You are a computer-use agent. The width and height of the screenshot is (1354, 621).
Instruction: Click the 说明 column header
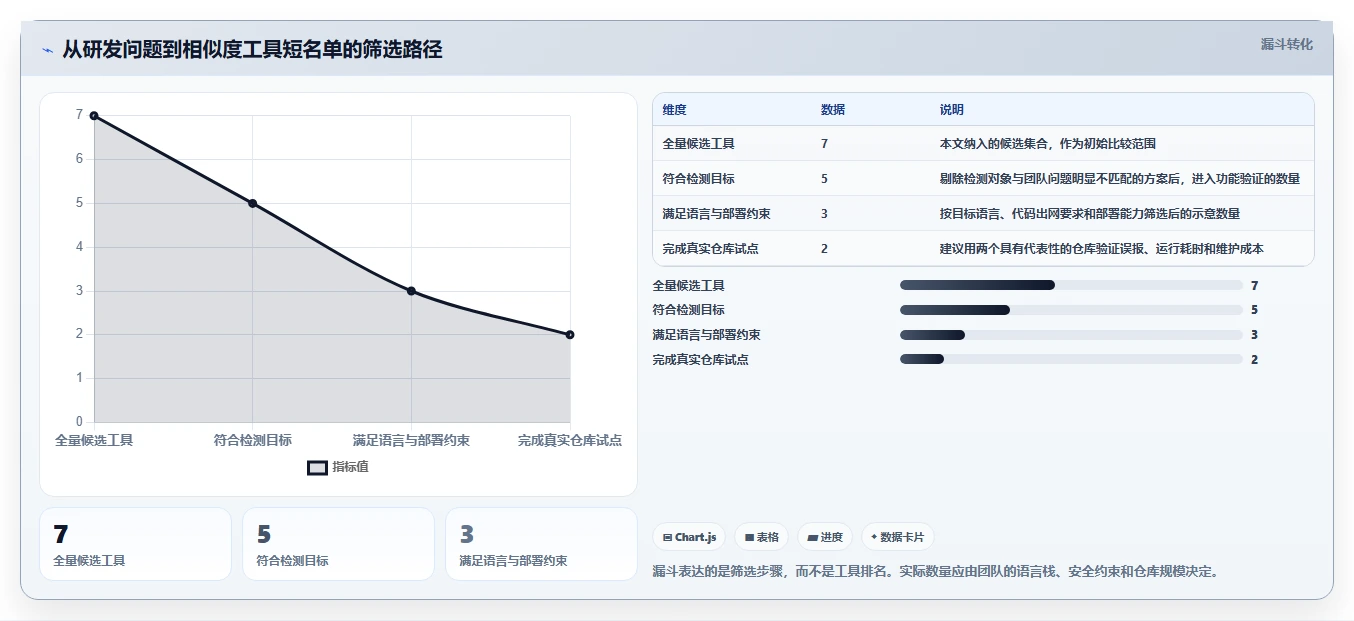(x=952, y=110)
